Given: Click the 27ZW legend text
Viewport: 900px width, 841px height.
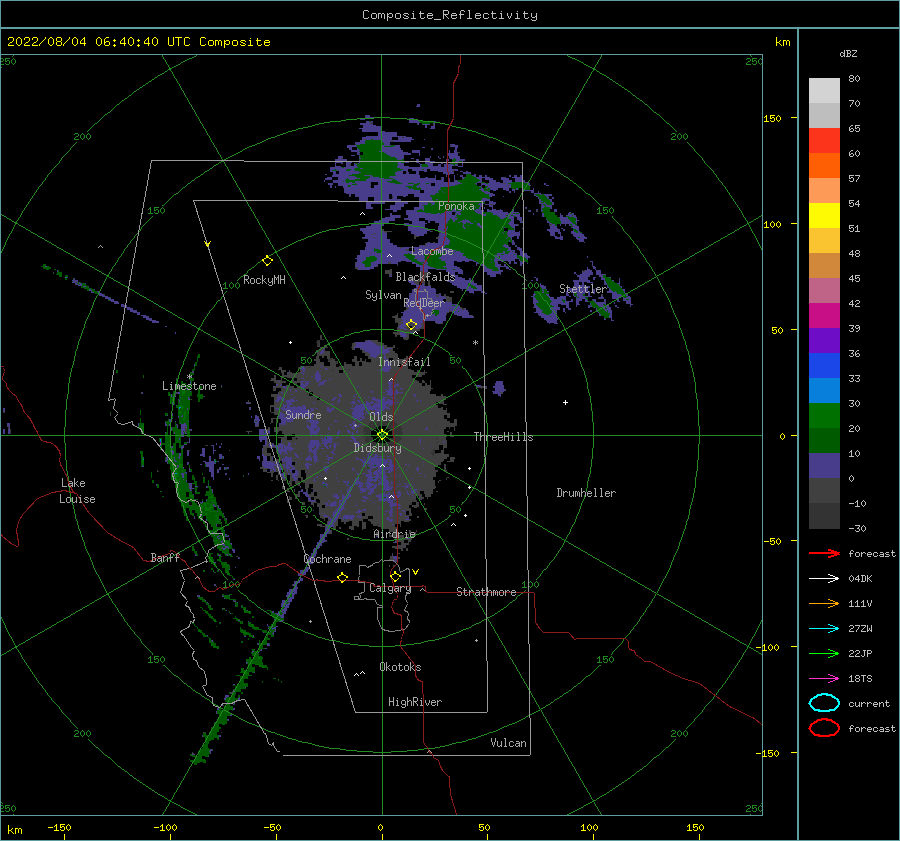Looking at the screenshot, I should [860, 629].
